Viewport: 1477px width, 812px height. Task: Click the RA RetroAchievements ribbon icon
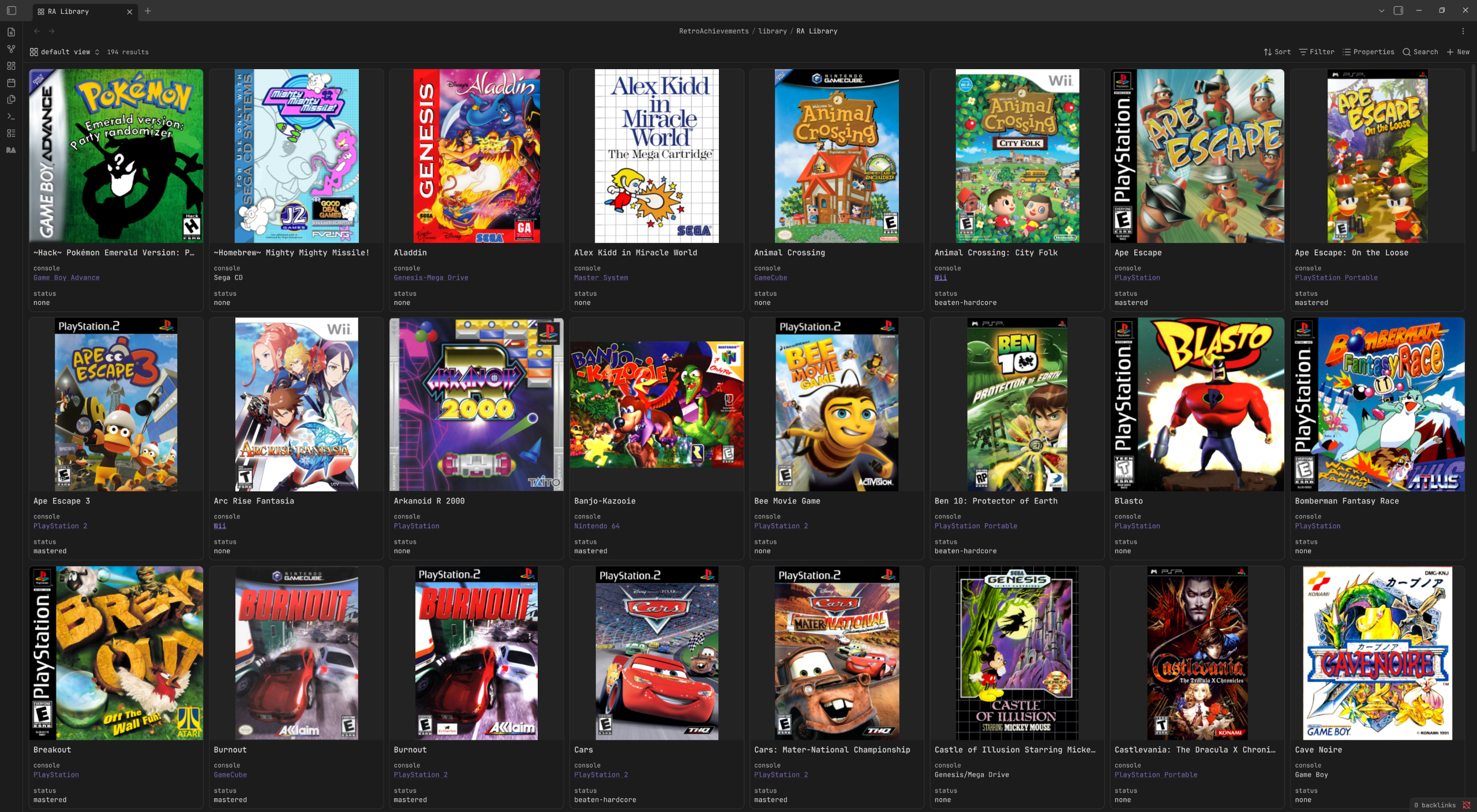[11, 150]
